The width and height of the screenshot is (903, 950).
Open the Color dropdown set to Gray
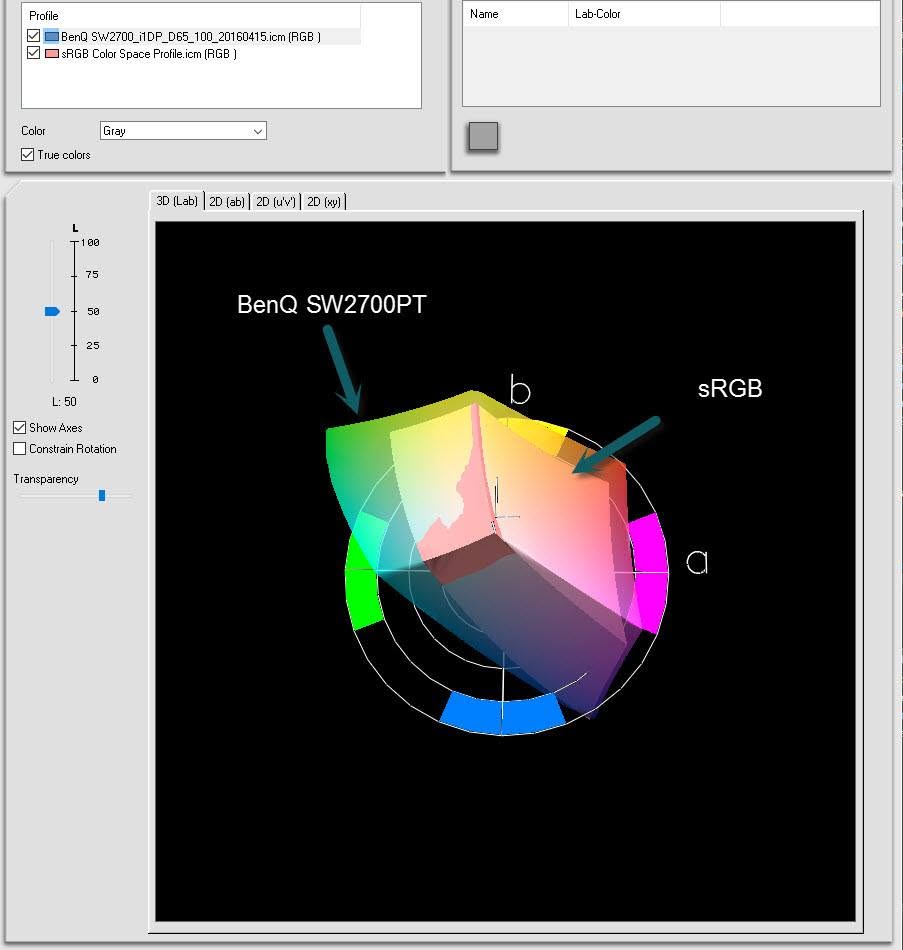[x=183, y=131]
